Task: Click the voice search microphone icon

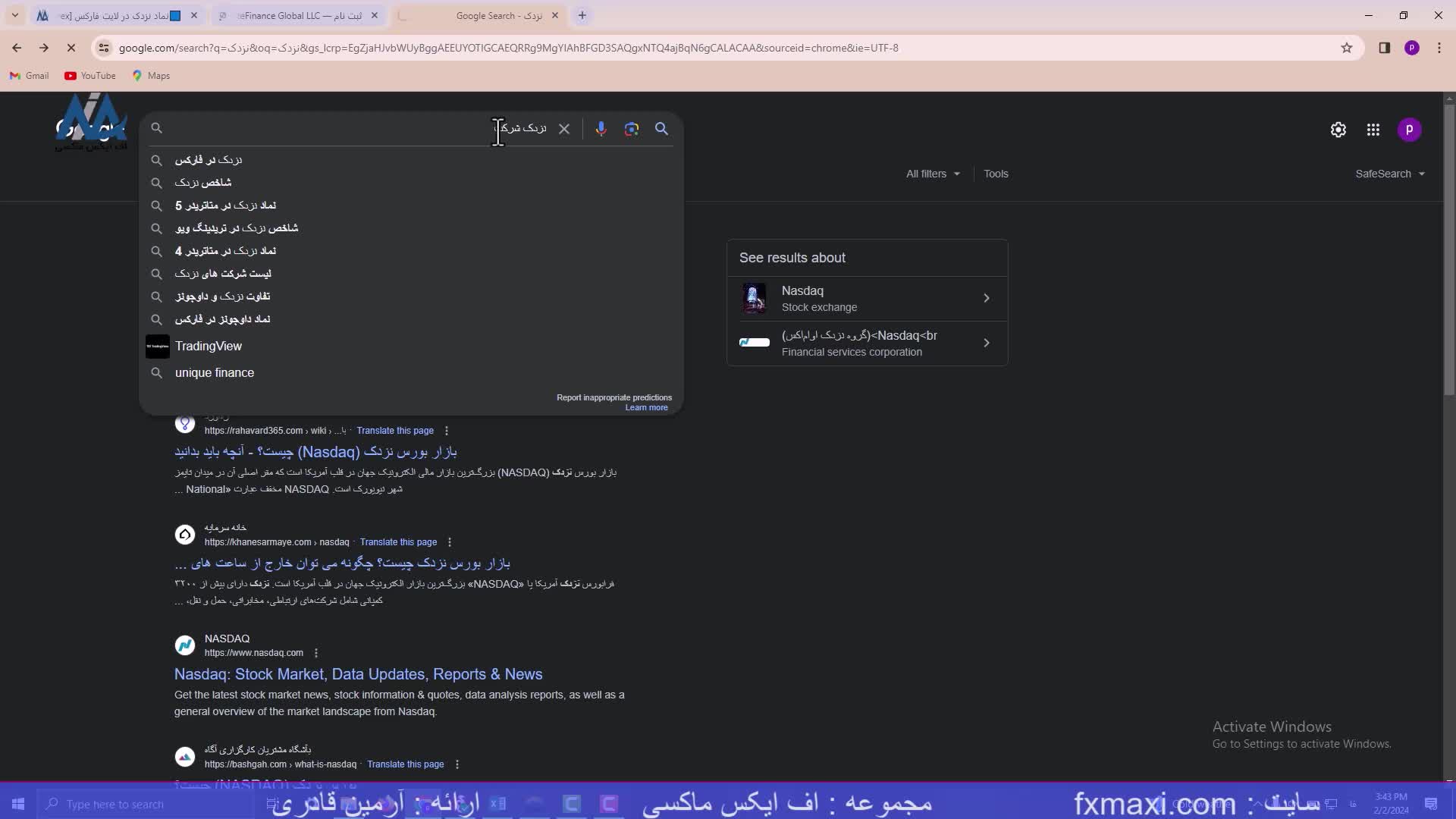Action: 601,129
